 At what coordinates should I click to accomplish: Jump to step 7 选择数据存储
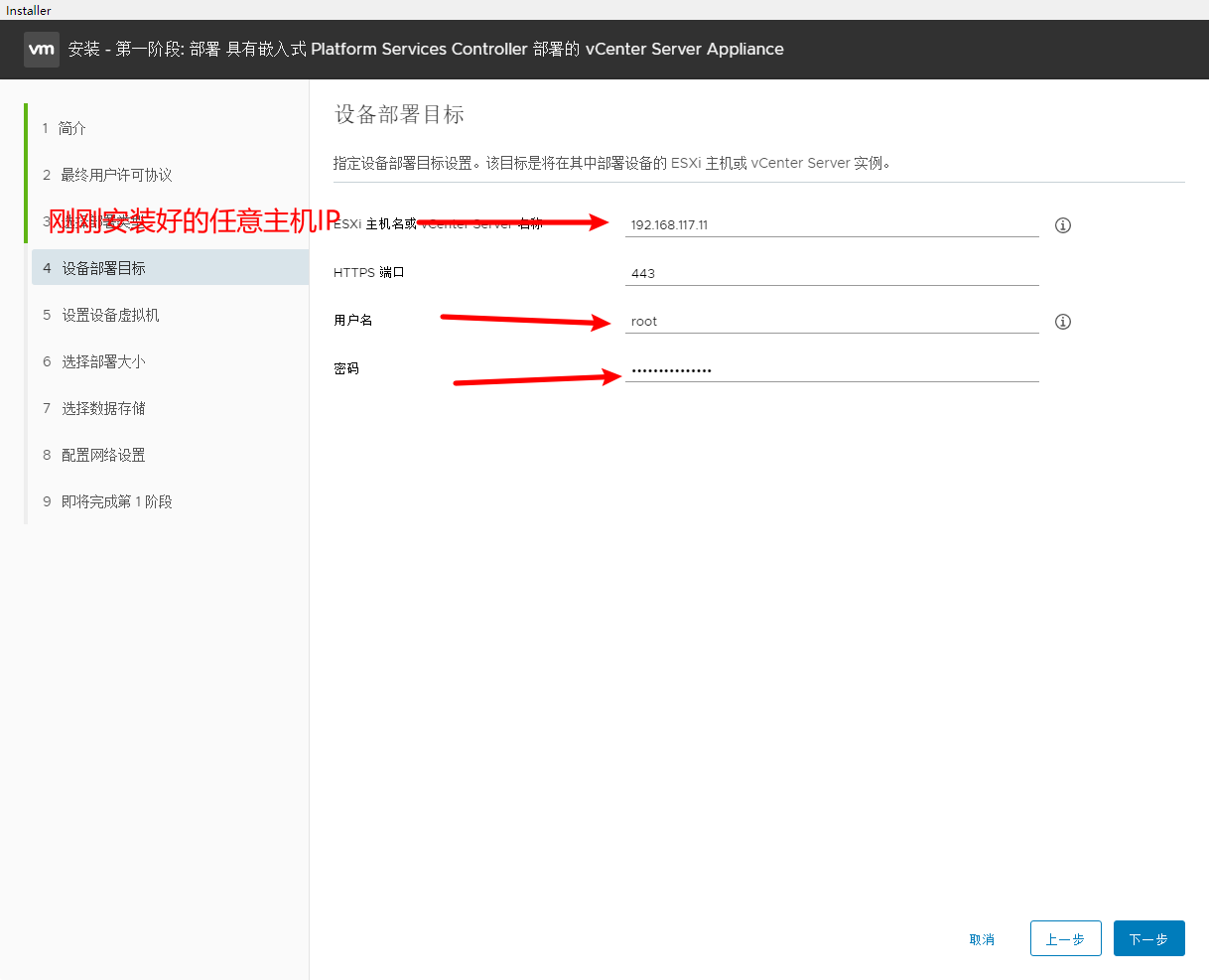point(103,408)
